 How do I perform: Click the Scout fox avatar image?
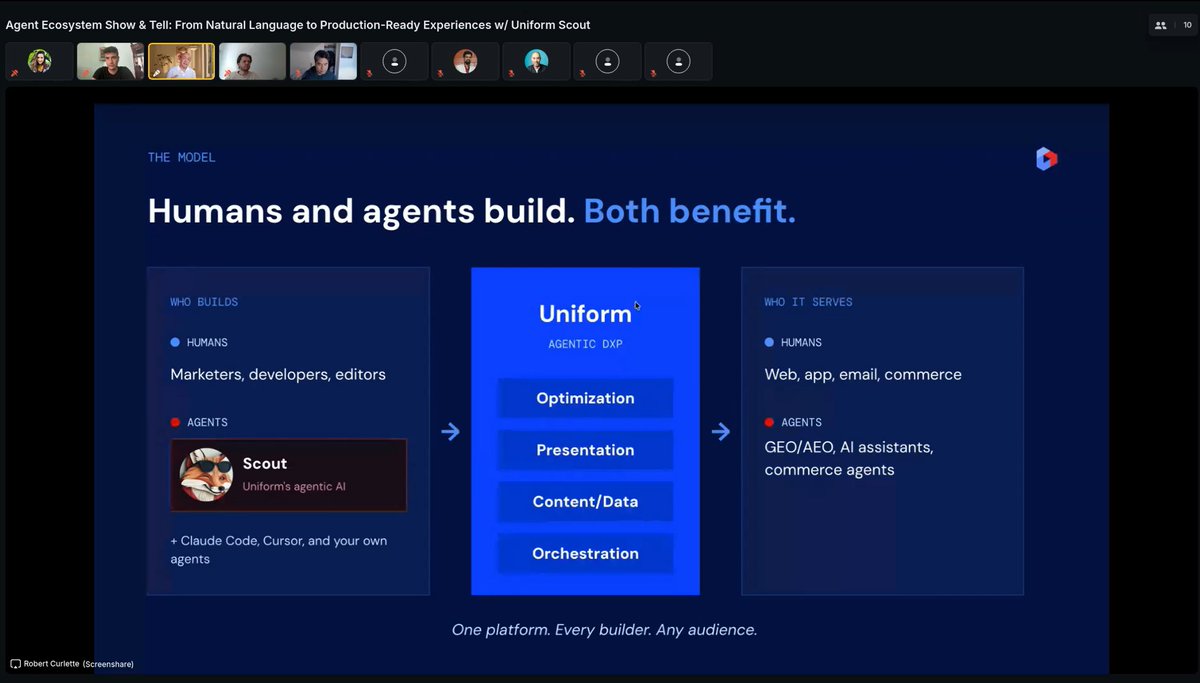click(x=206, y=474)
